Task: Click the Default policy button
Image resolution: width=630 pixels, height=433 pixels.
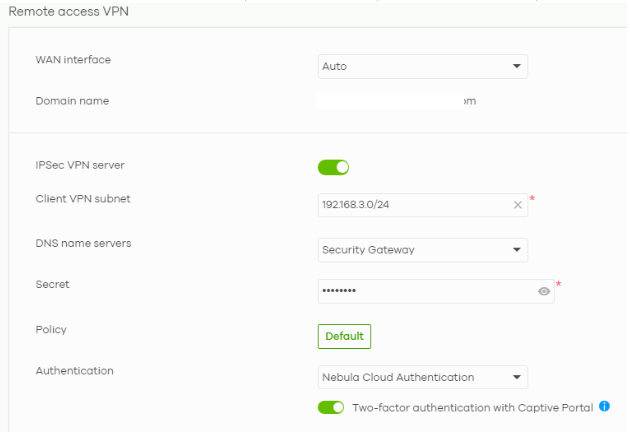Action: [x=344, y=336]
